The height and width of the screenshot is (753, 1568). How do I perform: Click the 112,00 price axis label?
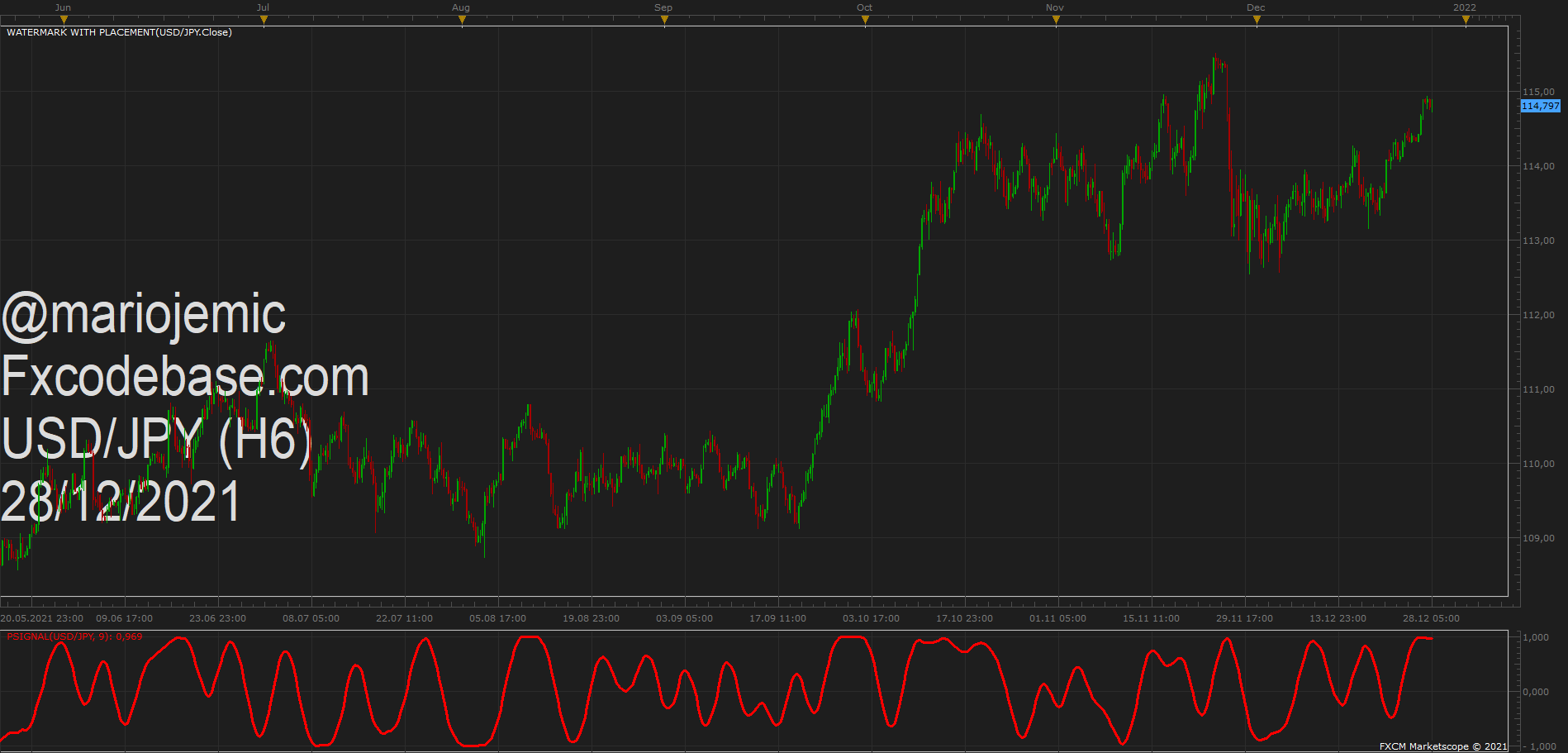tap(1538, 315)
